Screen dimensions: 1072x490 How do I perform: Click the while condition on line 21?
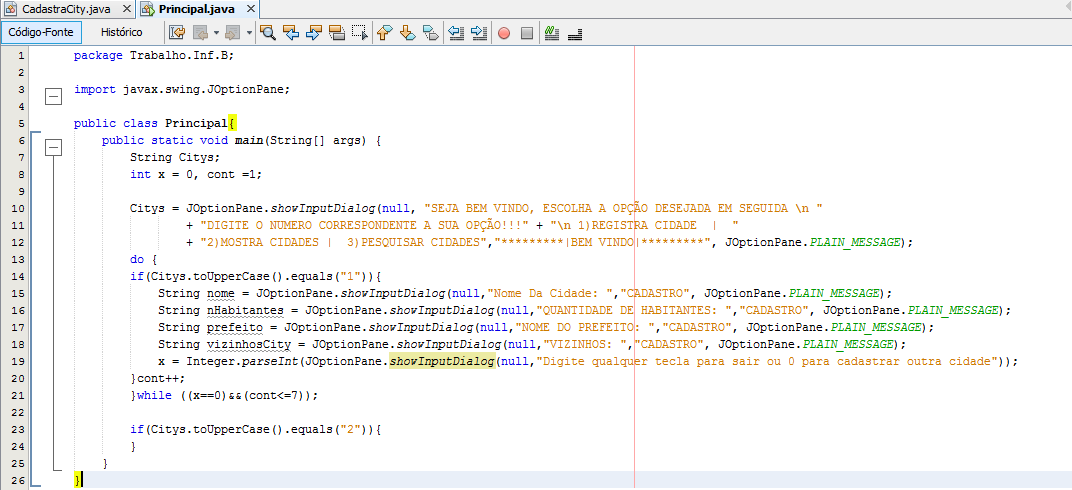tap(247, 396)
